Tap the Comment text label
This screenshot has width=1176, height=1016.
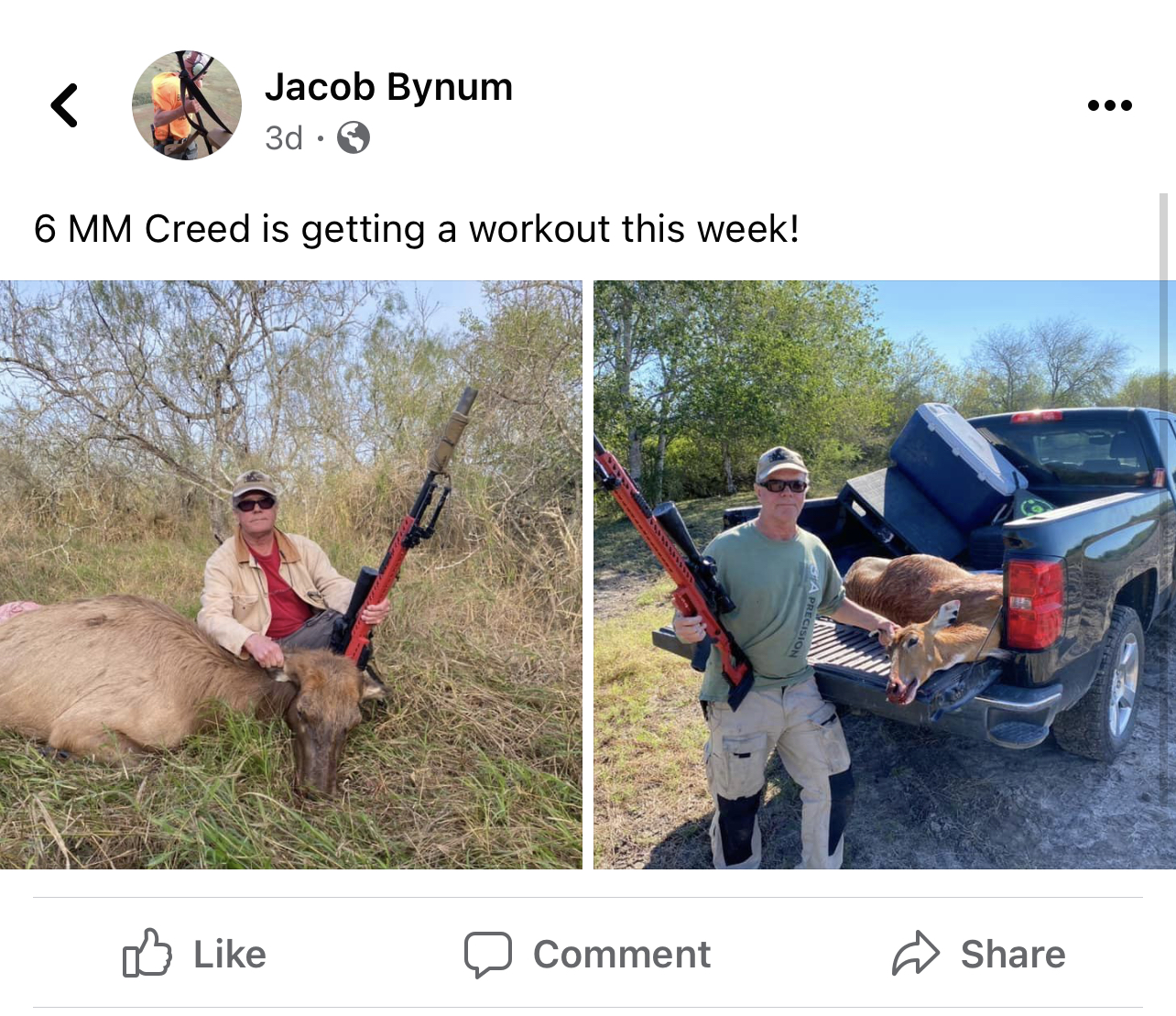click(x=621, y=954)
